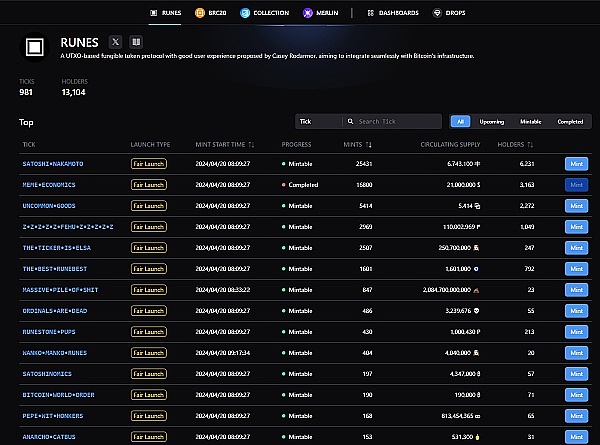
Task: Click the large RUNES logo icon
Action: click(x=35, y=47)
